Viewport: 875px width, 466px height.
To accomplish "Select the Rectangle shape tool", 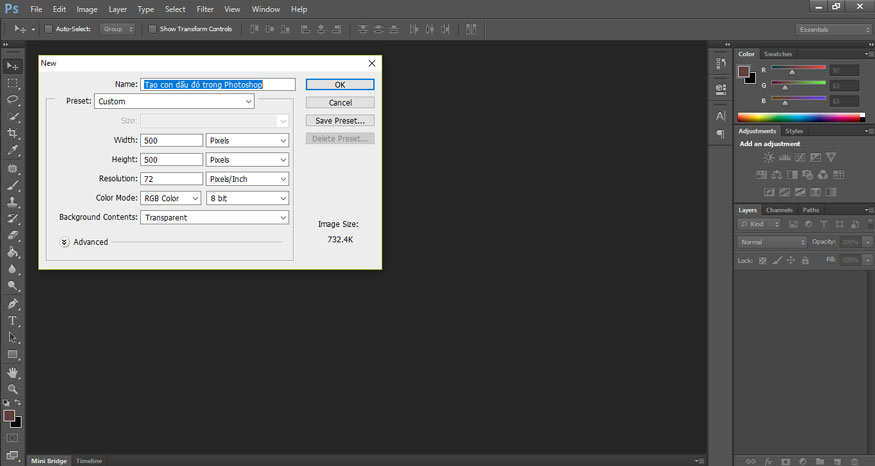I will (12, 354).
